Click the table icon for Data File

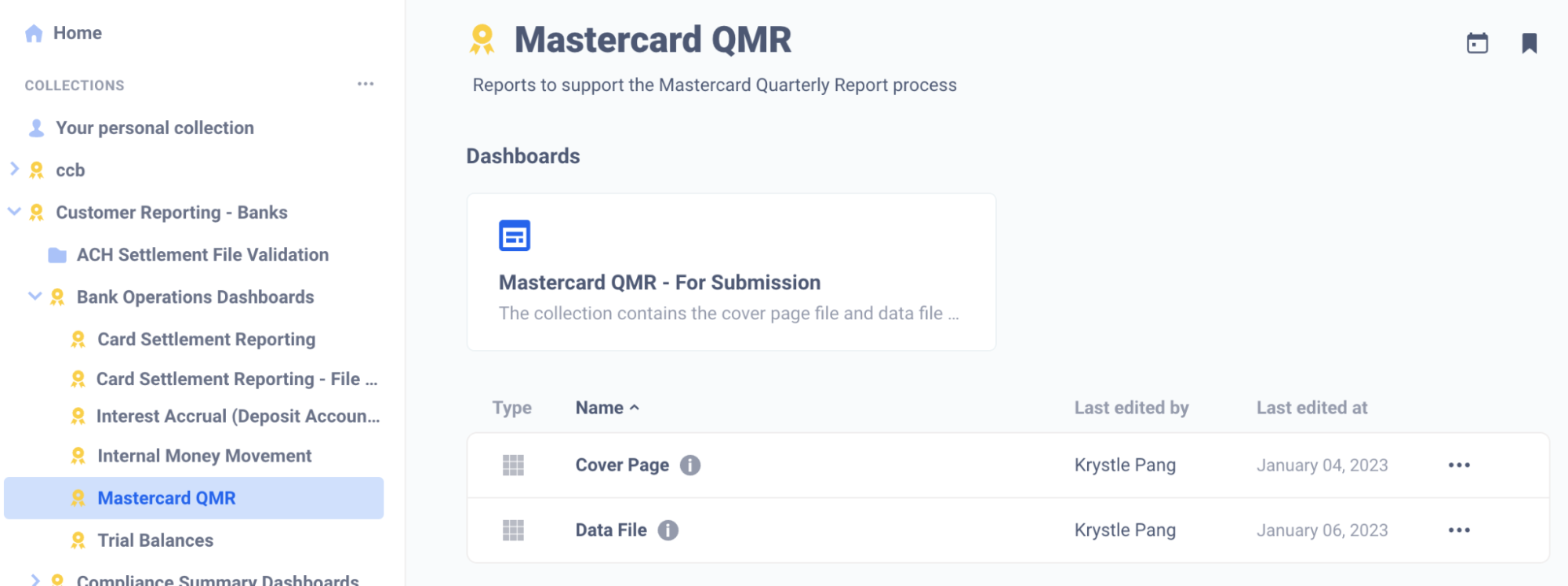[x=513, y=530]
